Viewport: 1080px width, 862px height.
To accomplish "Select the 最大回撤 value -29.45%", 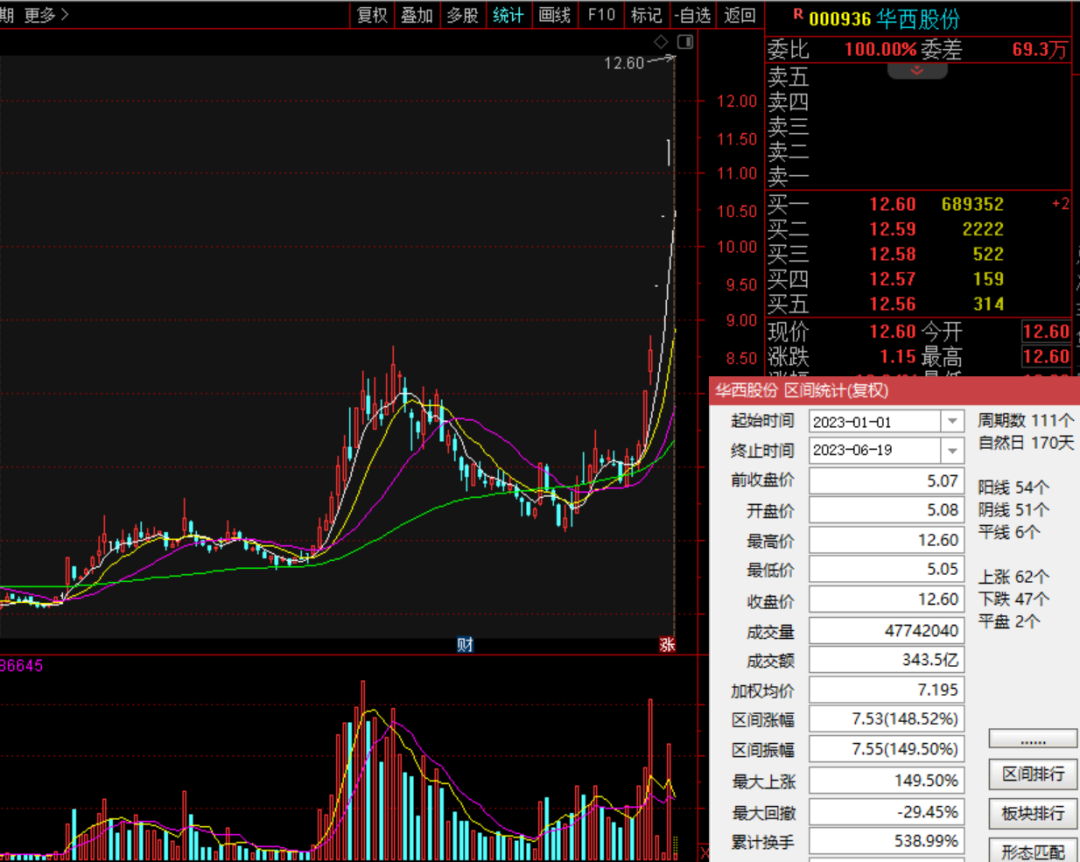I will click(x=886, y=812).
